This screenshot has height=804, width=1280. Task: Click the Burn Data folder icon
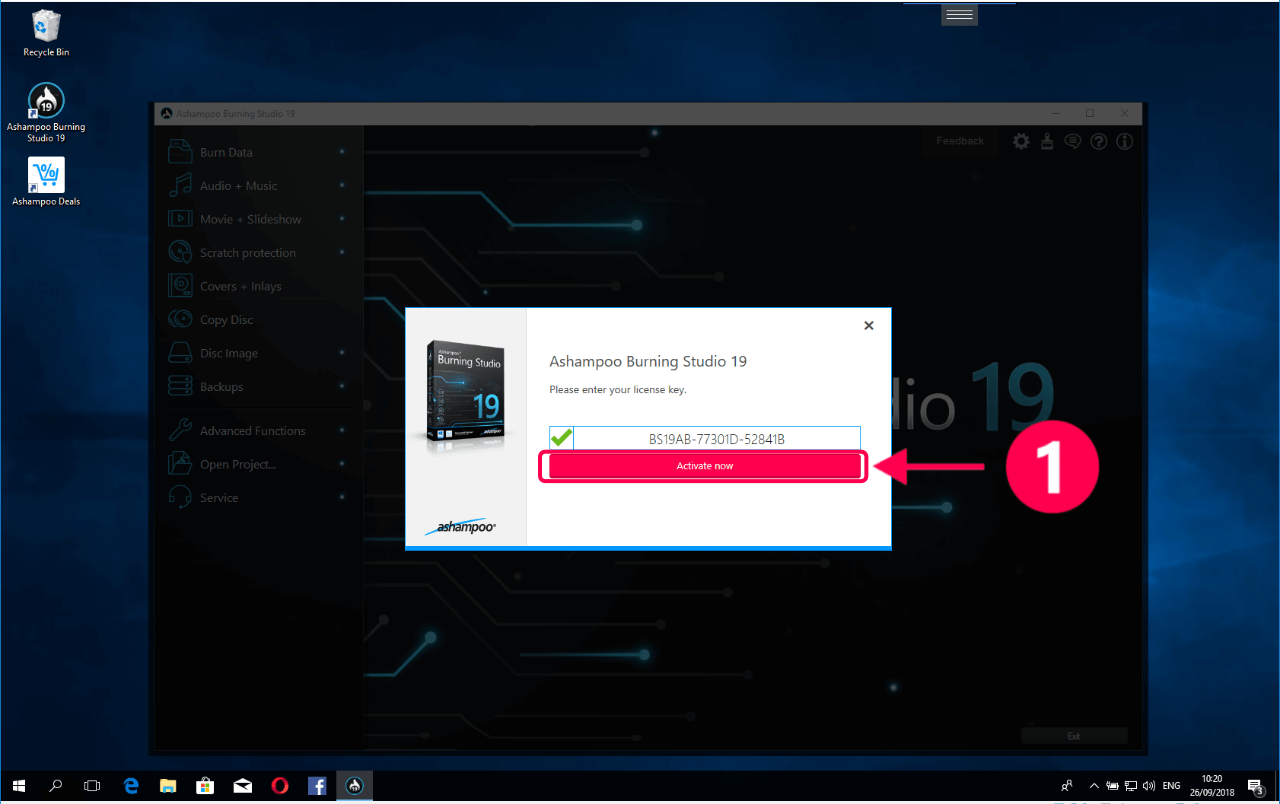click(180, 152)
